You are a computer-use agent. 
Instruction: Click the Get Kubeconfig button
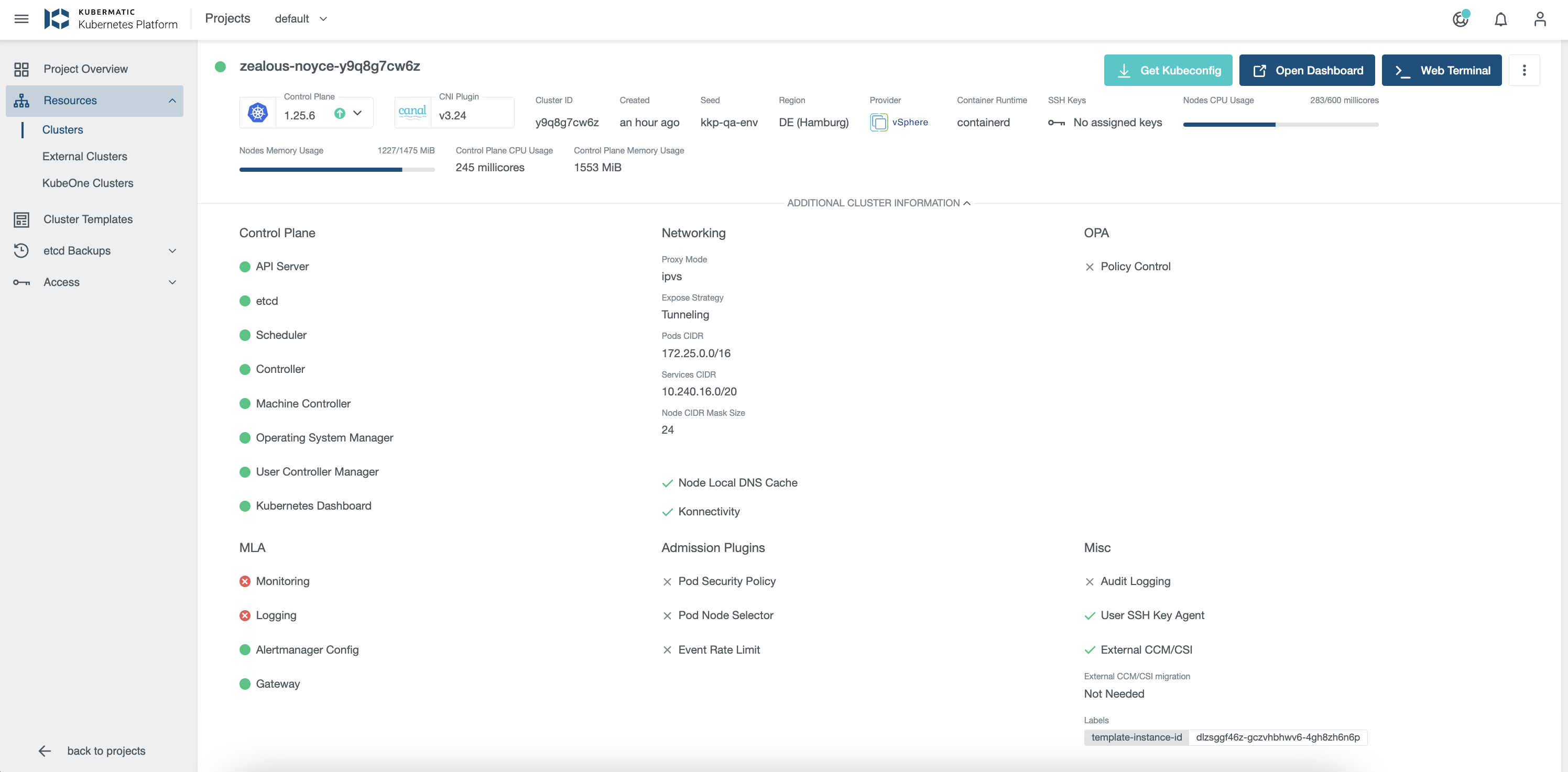pos(1168,70)
